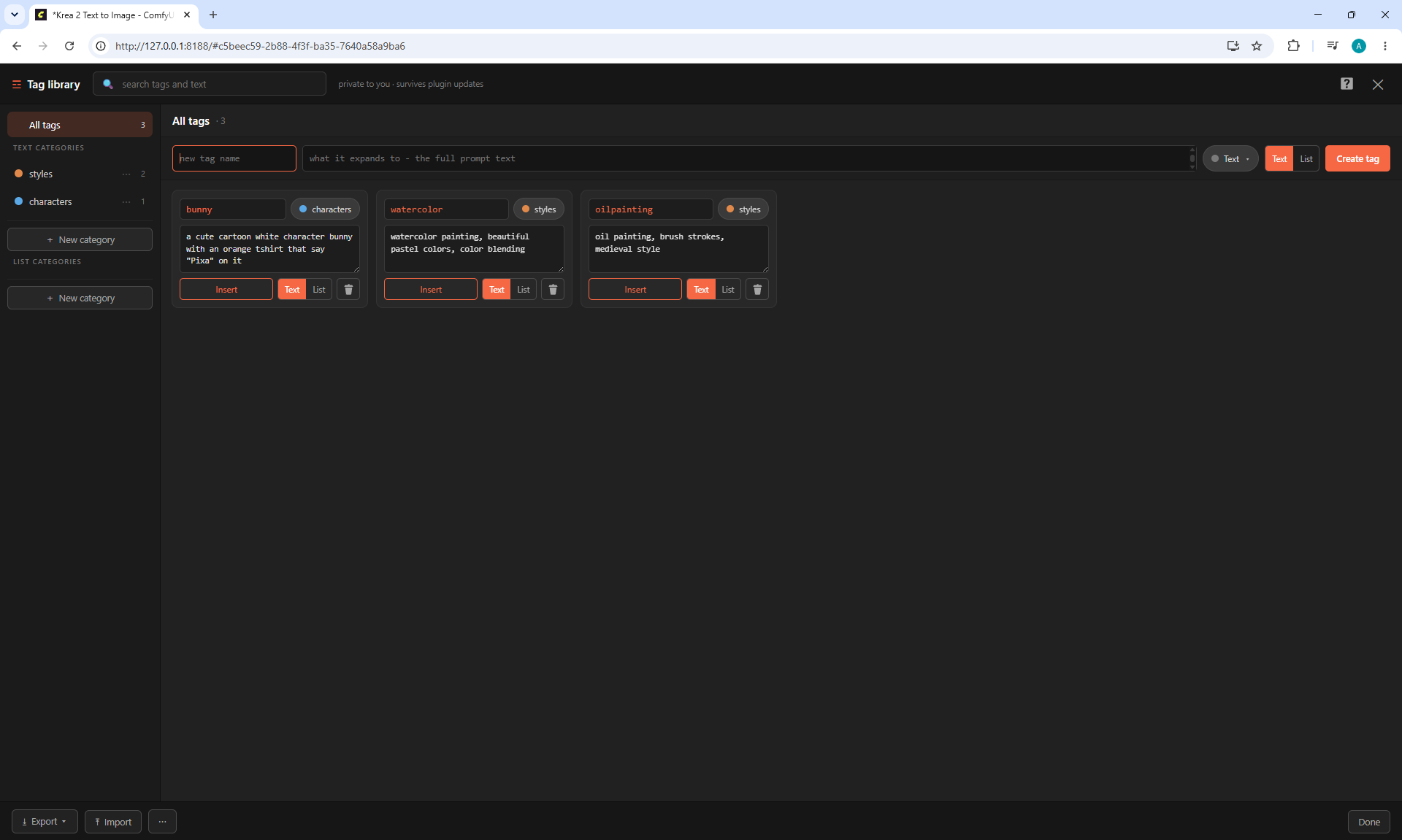Open oilpainting tag's styles category dropdown
This screenshot has height=840, width=1402.
pos(743,209)
